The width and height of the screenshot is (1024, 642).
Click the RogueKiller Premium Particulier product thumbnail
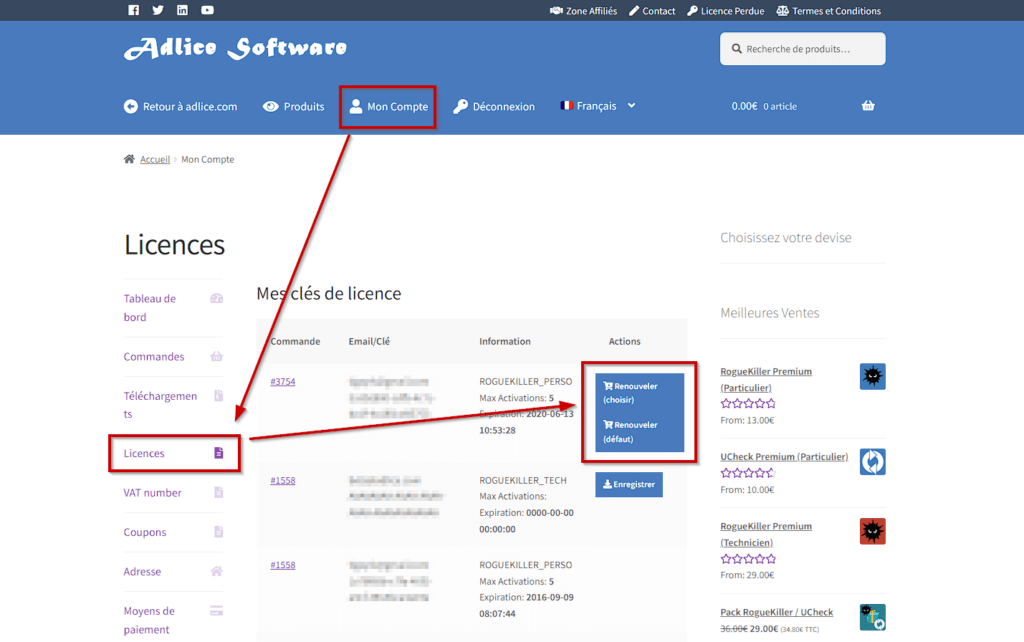(x=872, y=377)
